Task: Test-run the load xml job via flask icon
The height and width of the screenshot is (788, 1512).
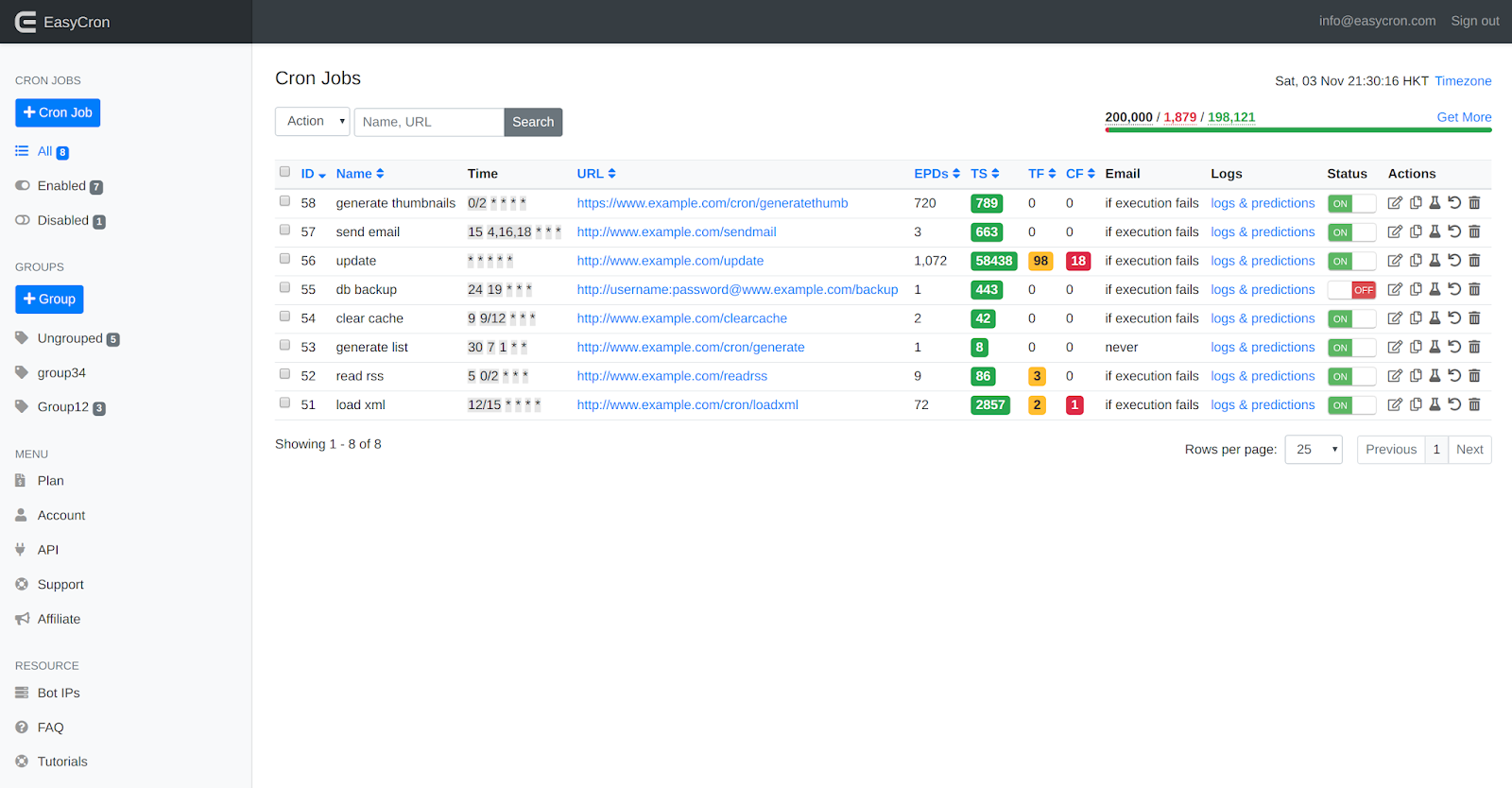Action: (x=1435, y=404)
